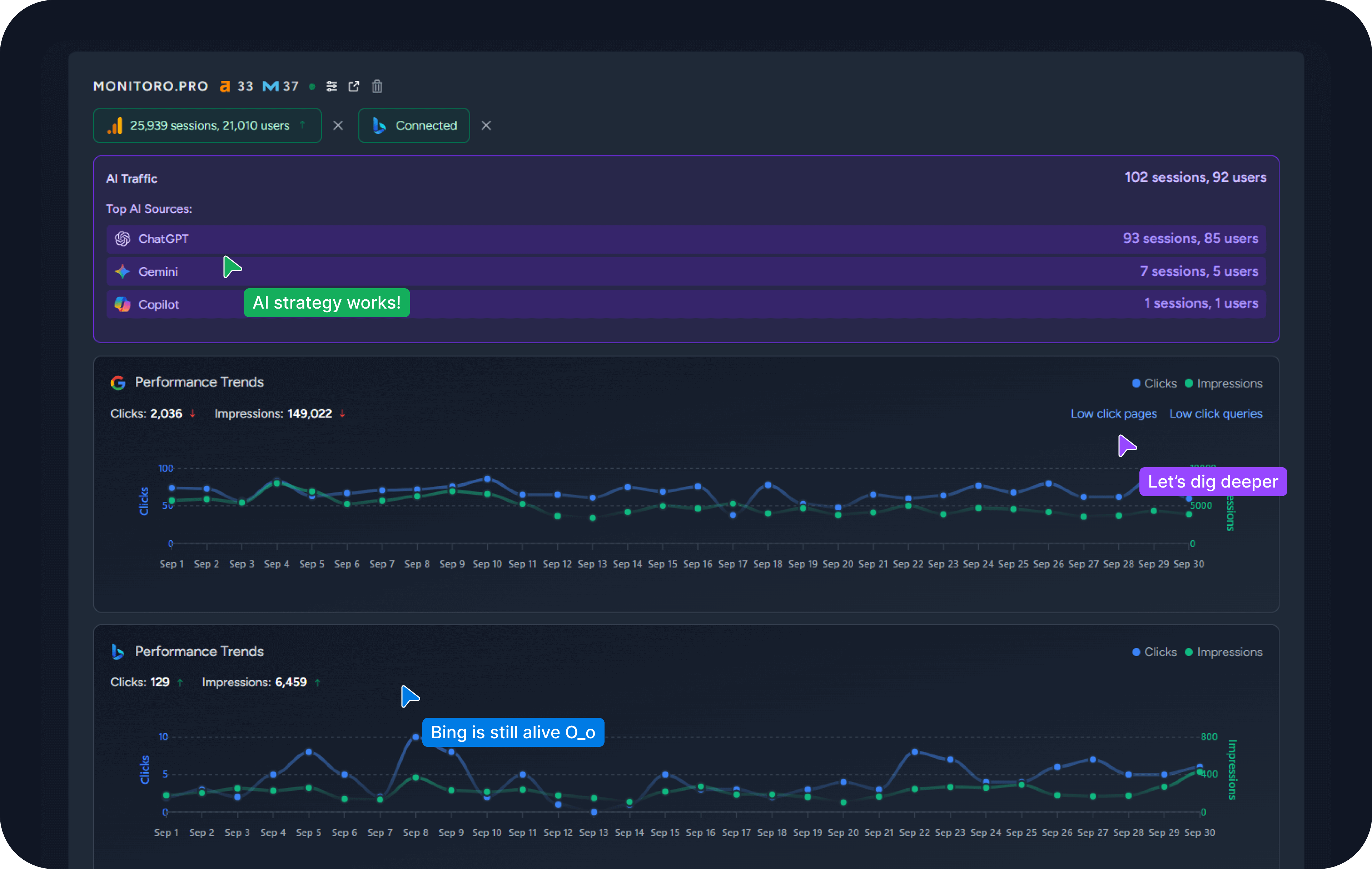Toggle the Impressions series in Google Performance Trends

pyautogui.click(x=1224, y=383)
